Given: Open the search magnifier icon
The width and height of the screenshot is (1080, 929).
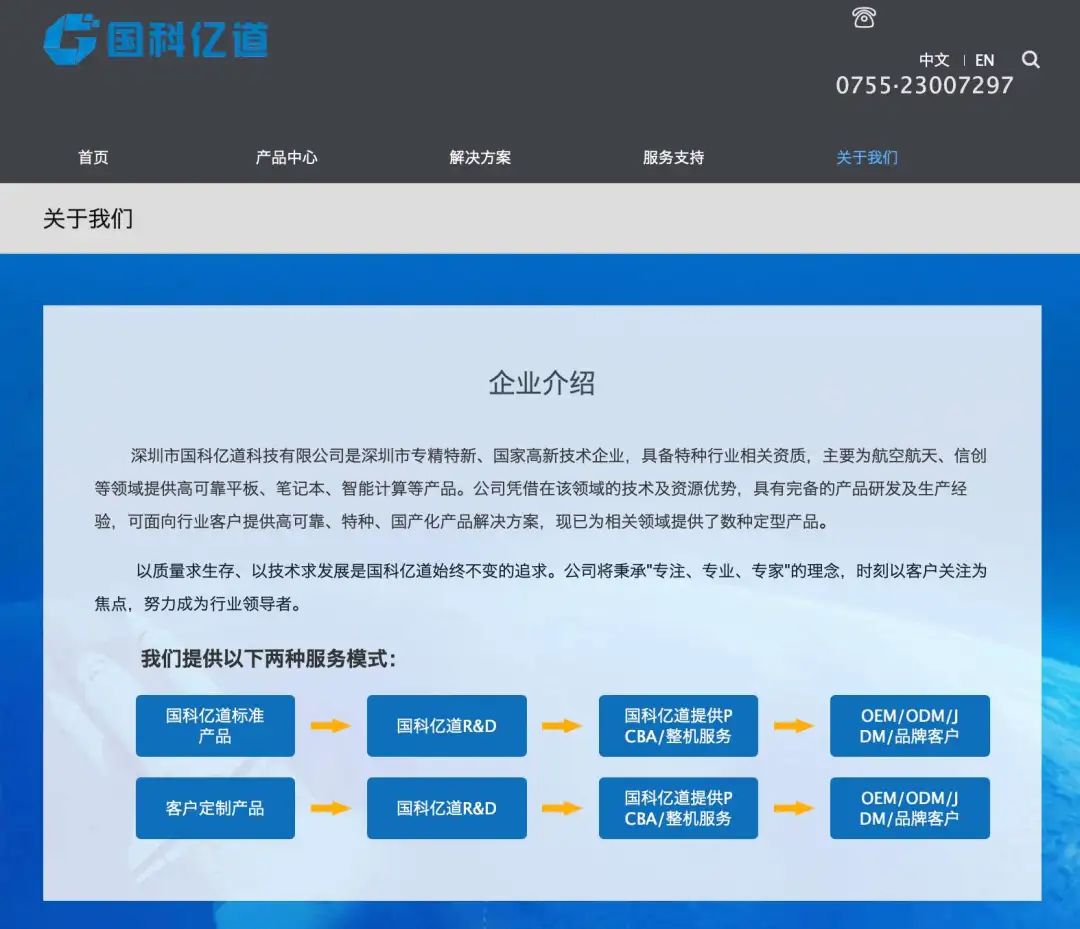Looking at the screenshot, I should tap(1030, 60).
